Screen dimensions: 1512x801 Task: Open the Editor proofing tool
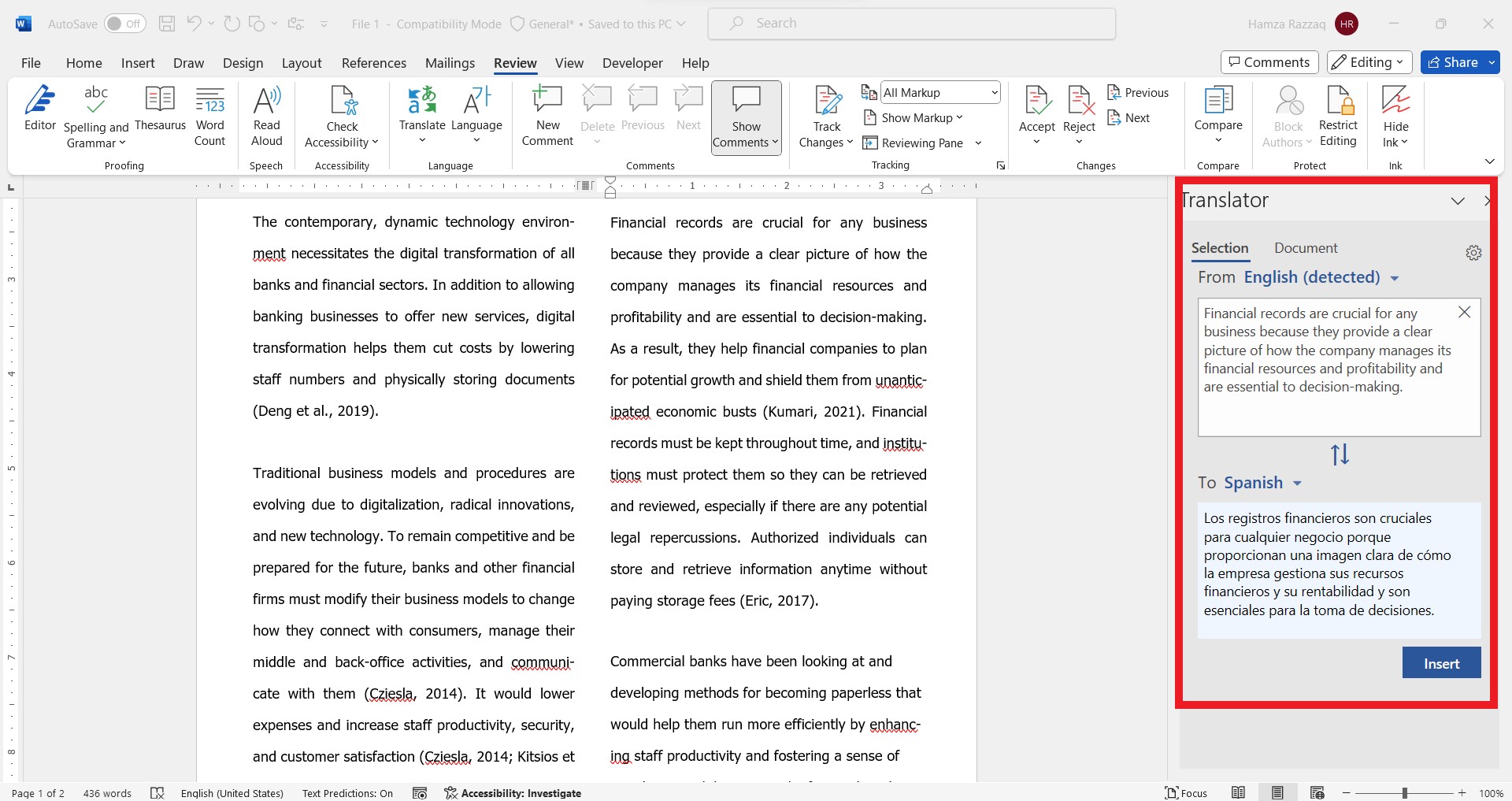pos(40,109)
